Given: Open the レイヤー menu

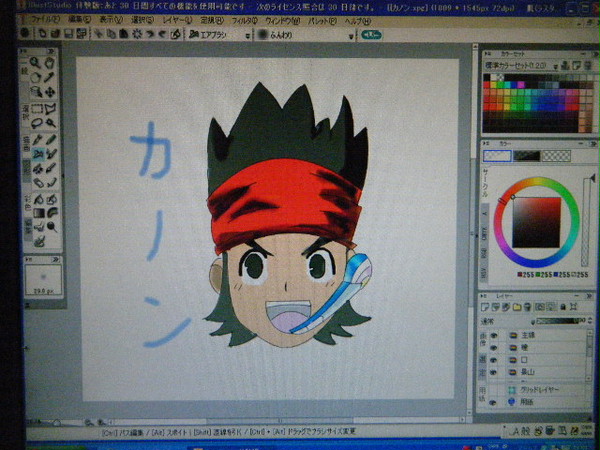Looking at the screenshot, I should click(177, 20).
